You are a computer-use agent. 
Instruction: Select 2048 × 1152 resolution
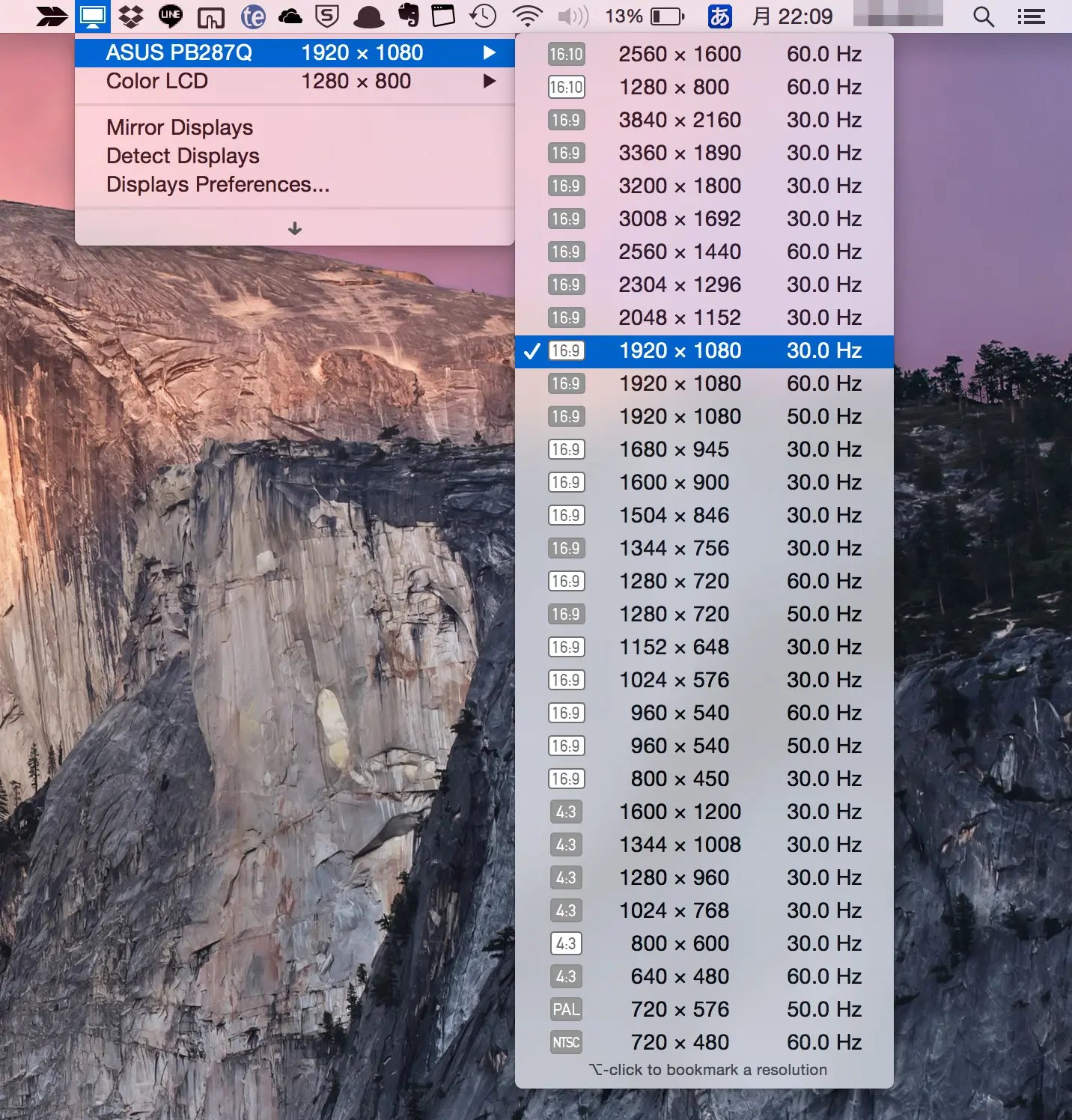(704, 317)
